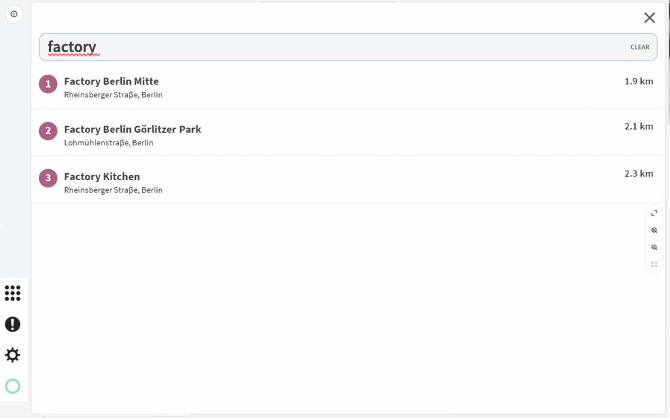Image resolution: width=670 pixels, height=420 pixels.
Task: Open the Factory Berlin Mitte result
Action: [x=347, y=85]
